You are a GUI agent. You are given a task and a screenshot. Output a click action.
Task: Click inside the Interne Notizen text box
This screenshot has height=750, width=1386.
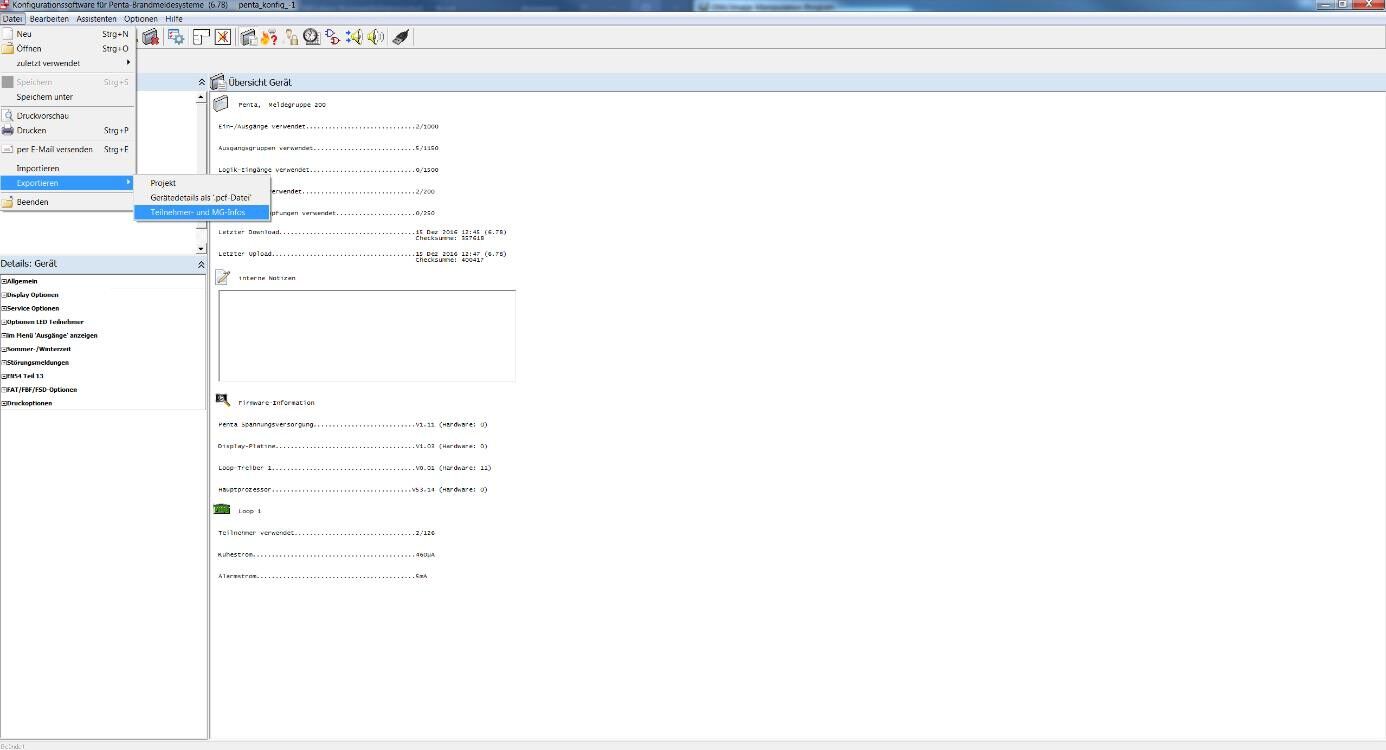[367, 335]
